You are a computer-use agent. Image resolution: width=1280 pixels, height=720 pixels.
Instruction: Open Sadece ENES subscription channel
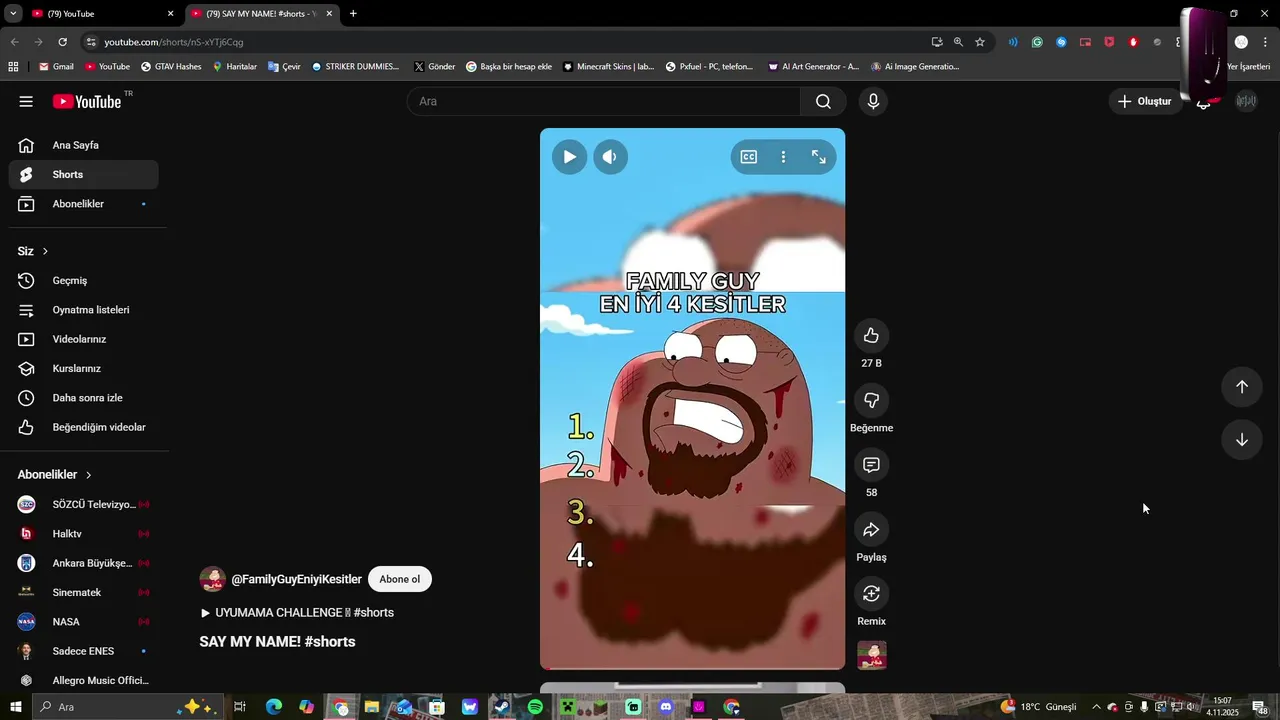click(x=84, y=651)
